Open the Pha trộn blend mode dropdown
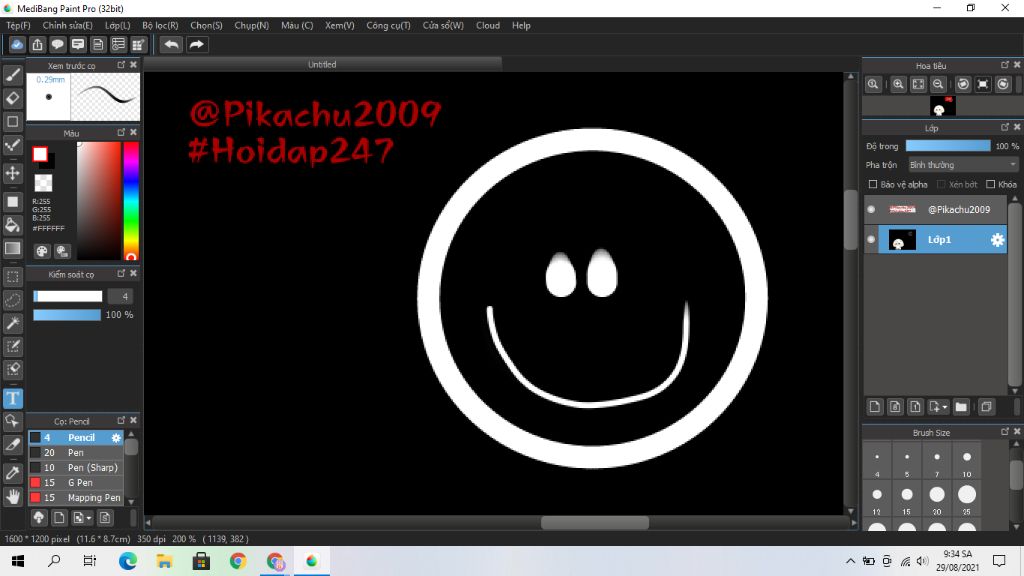Viewport: 1024px width, 576px height. (963, 165)
